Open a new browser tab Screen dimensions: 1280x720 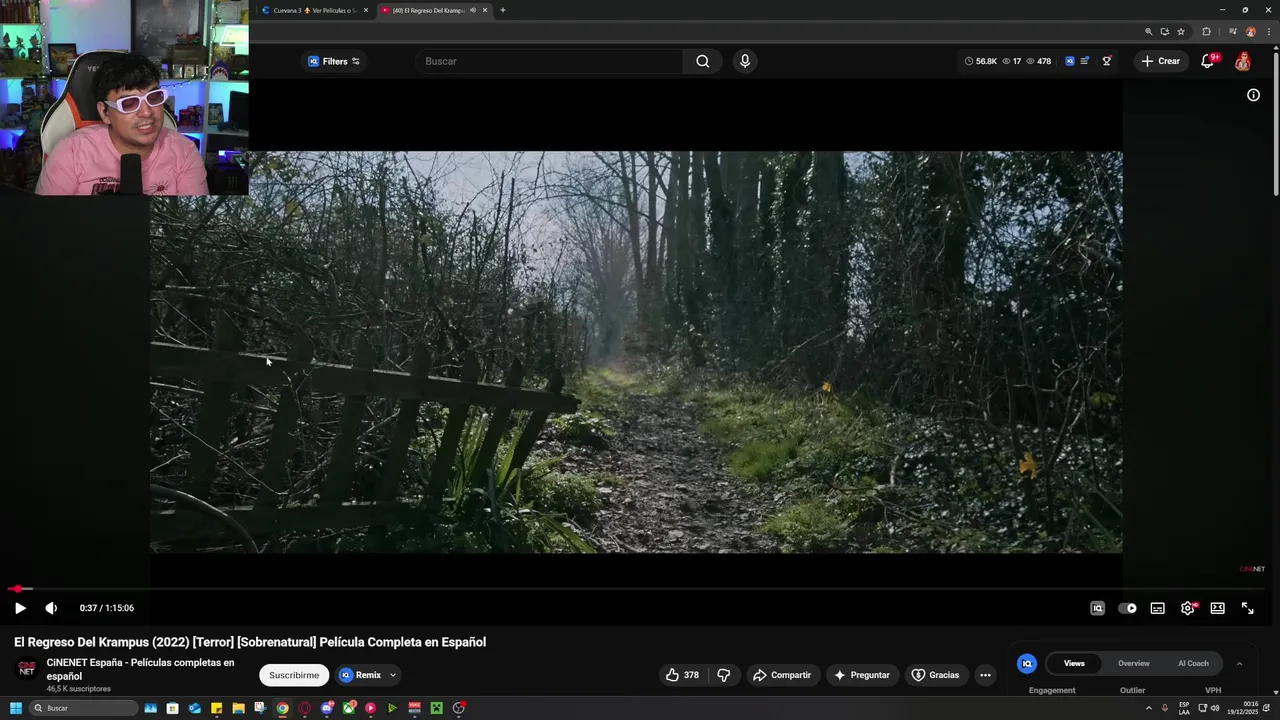click(502, 10)
